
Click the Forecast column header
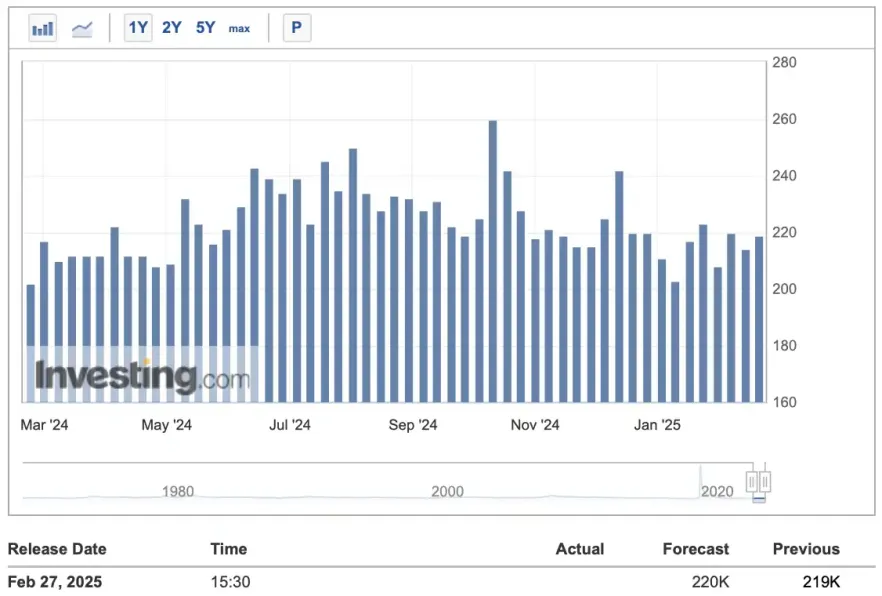pos(695,549)
